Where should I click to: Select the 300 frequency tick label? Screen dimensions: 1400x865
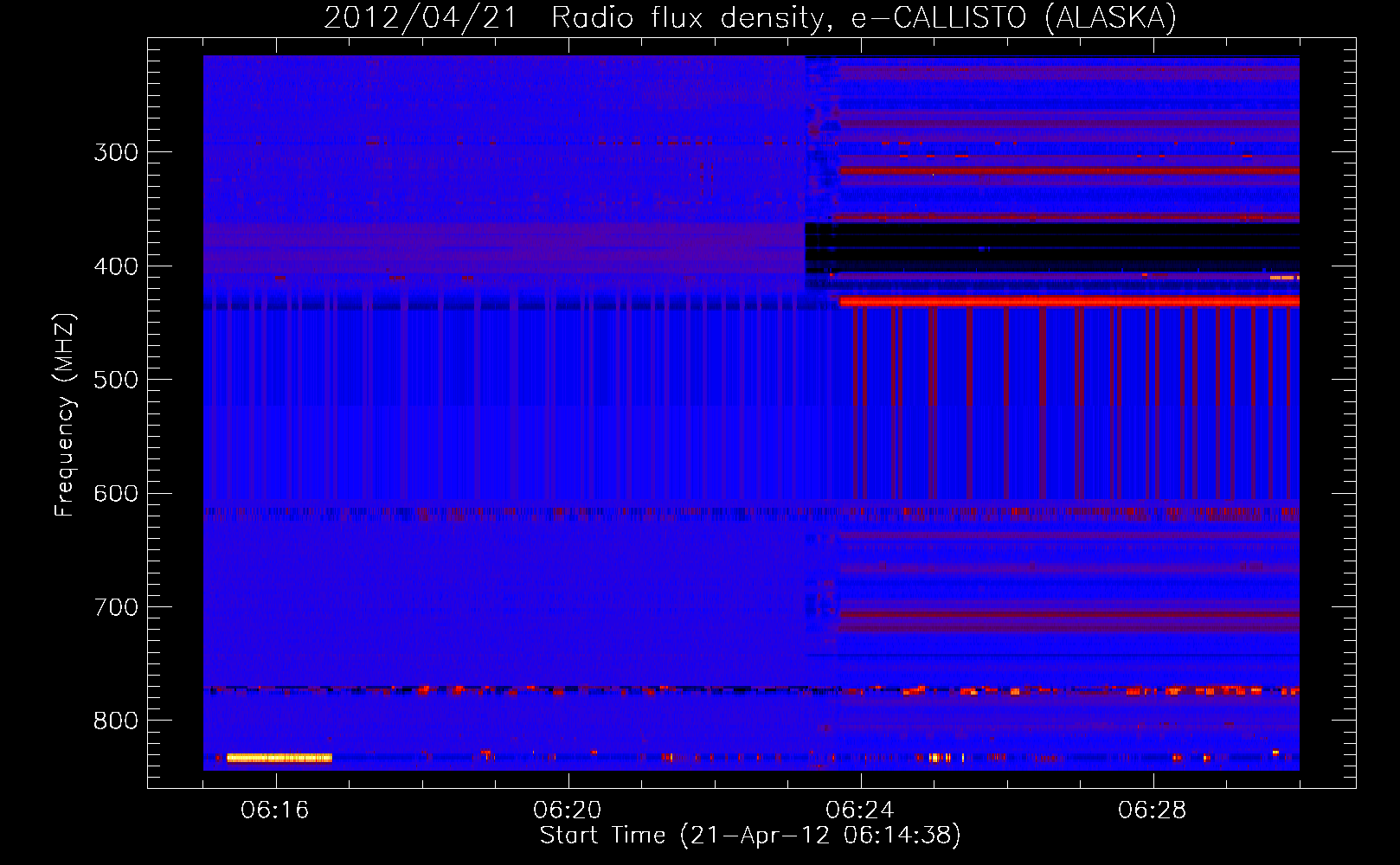click(116, 152)
